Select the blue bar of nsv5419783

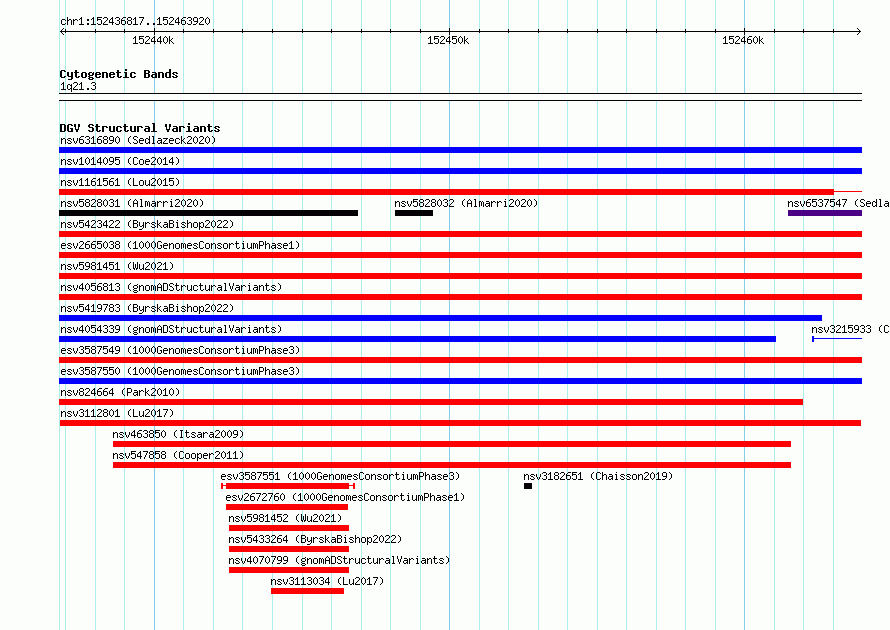click(x=440, y=318)
